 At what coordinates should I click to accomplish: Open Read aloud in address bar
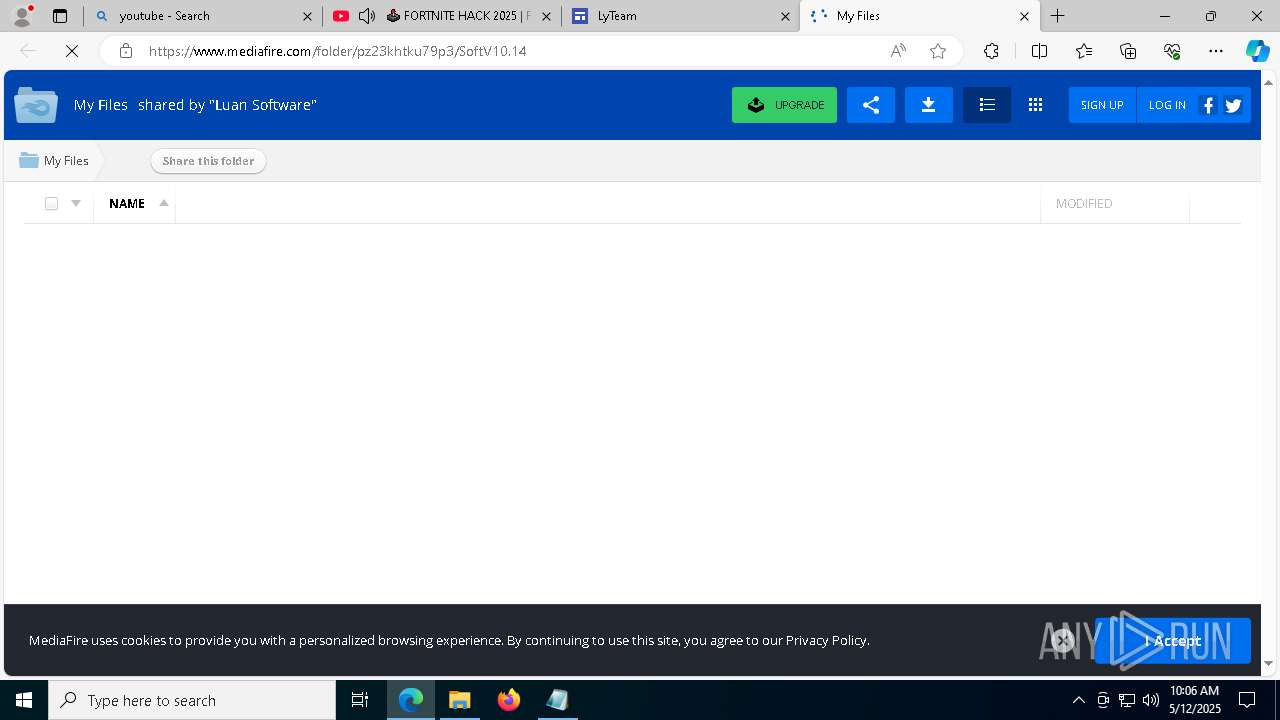(898, 51)
